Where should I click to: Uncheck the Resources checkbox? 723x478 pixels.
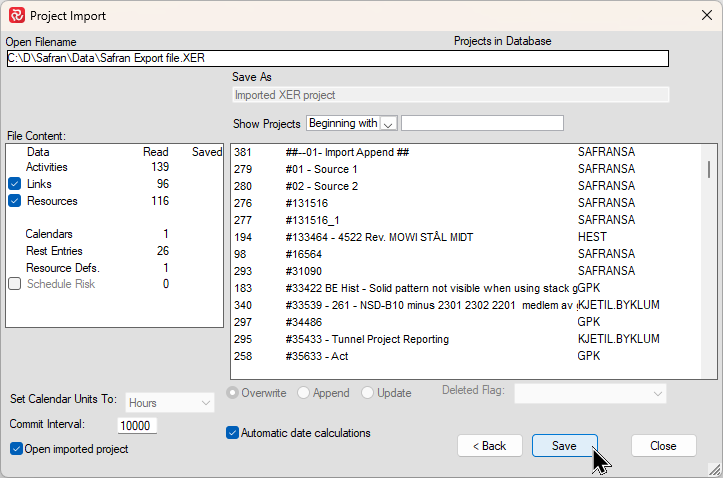[x=15, y=201]
